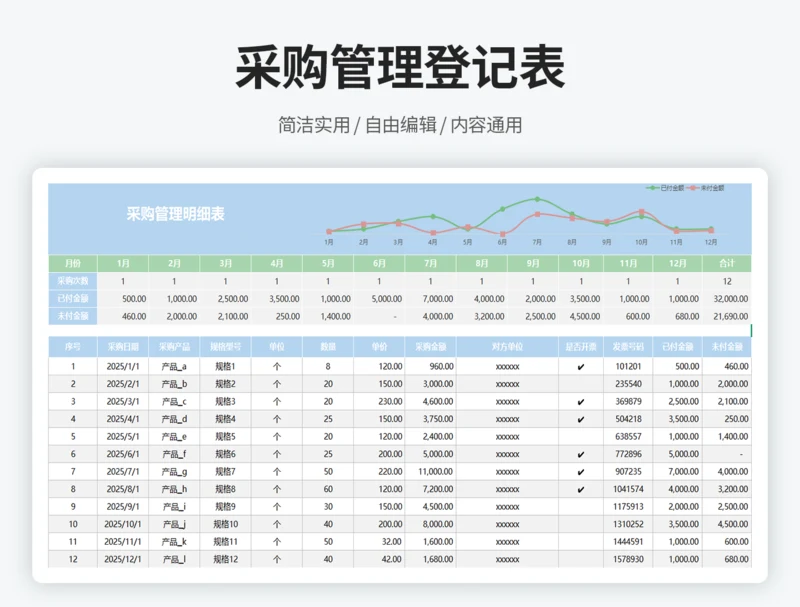This screenshot has height=607, width=800.
Task: Click the product cell 产品_j
Action: tap(174, 524)
